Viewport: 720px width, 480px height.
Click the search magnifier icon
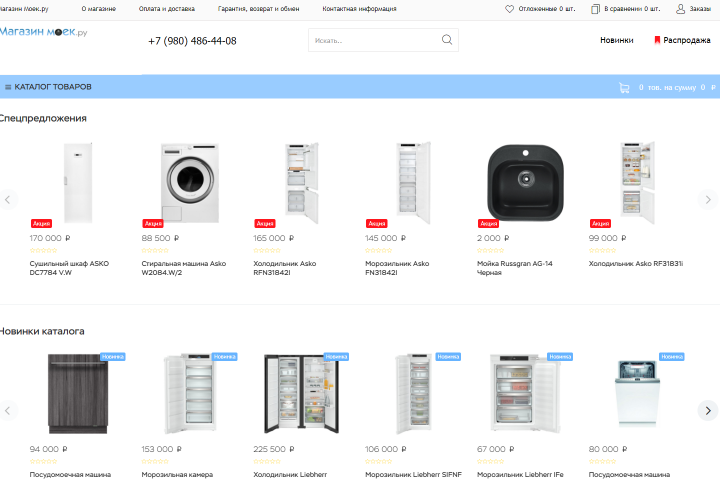pyautogui.click(x=447, y=40)
